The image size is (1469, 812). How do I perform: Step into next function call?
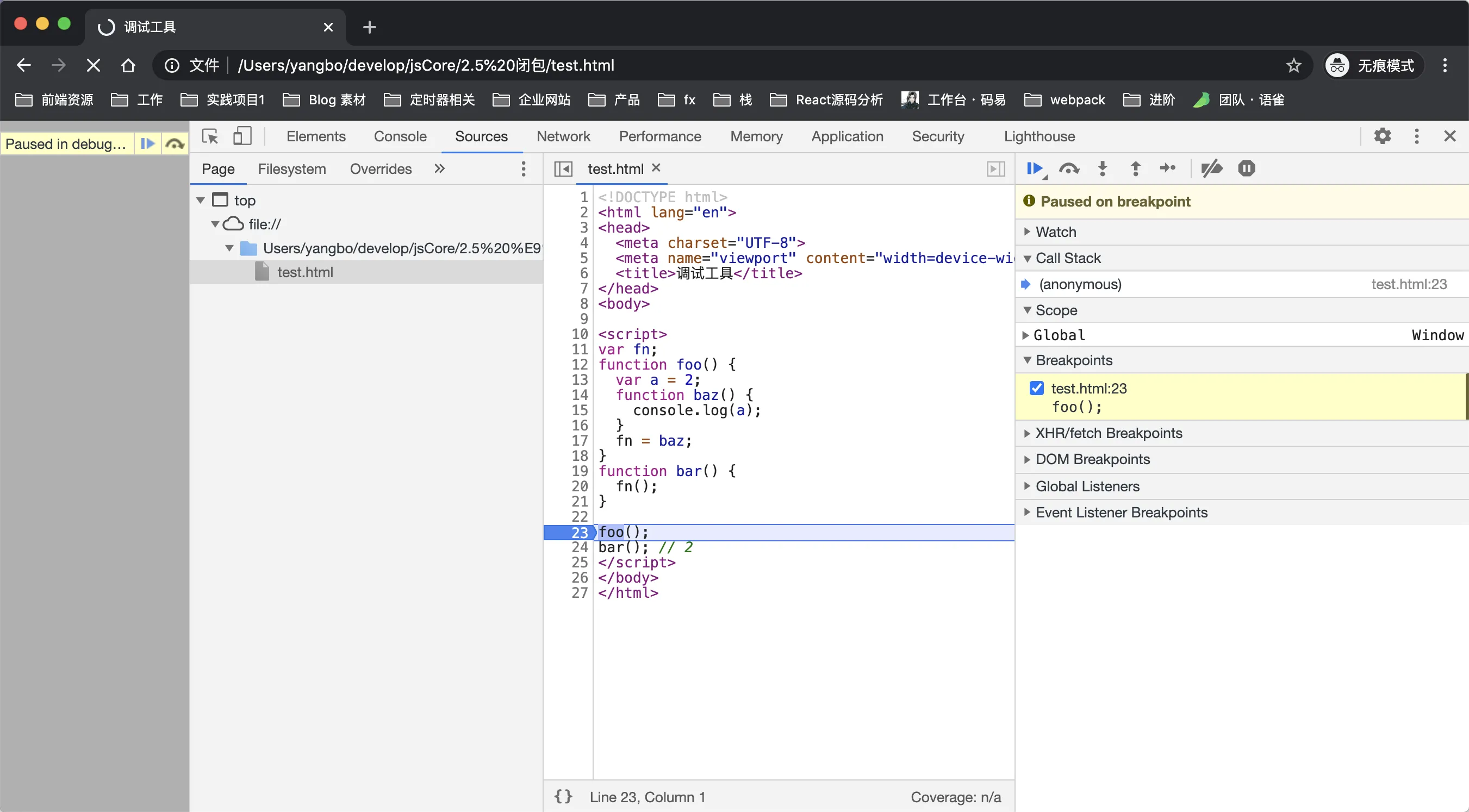click(x=1103, y=169)
